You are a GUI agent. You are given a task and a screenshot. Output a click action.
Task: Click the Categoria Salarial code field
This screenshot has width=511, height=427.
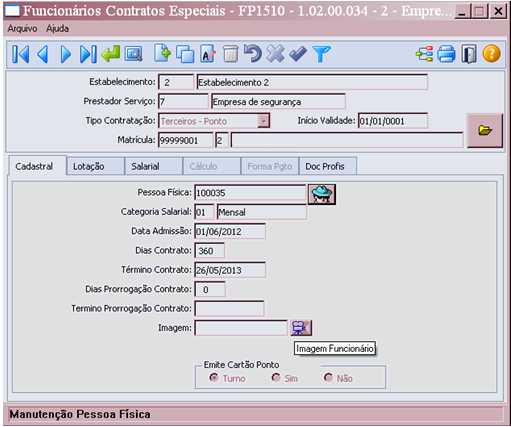pyautogui.click(x=204, y=212)
